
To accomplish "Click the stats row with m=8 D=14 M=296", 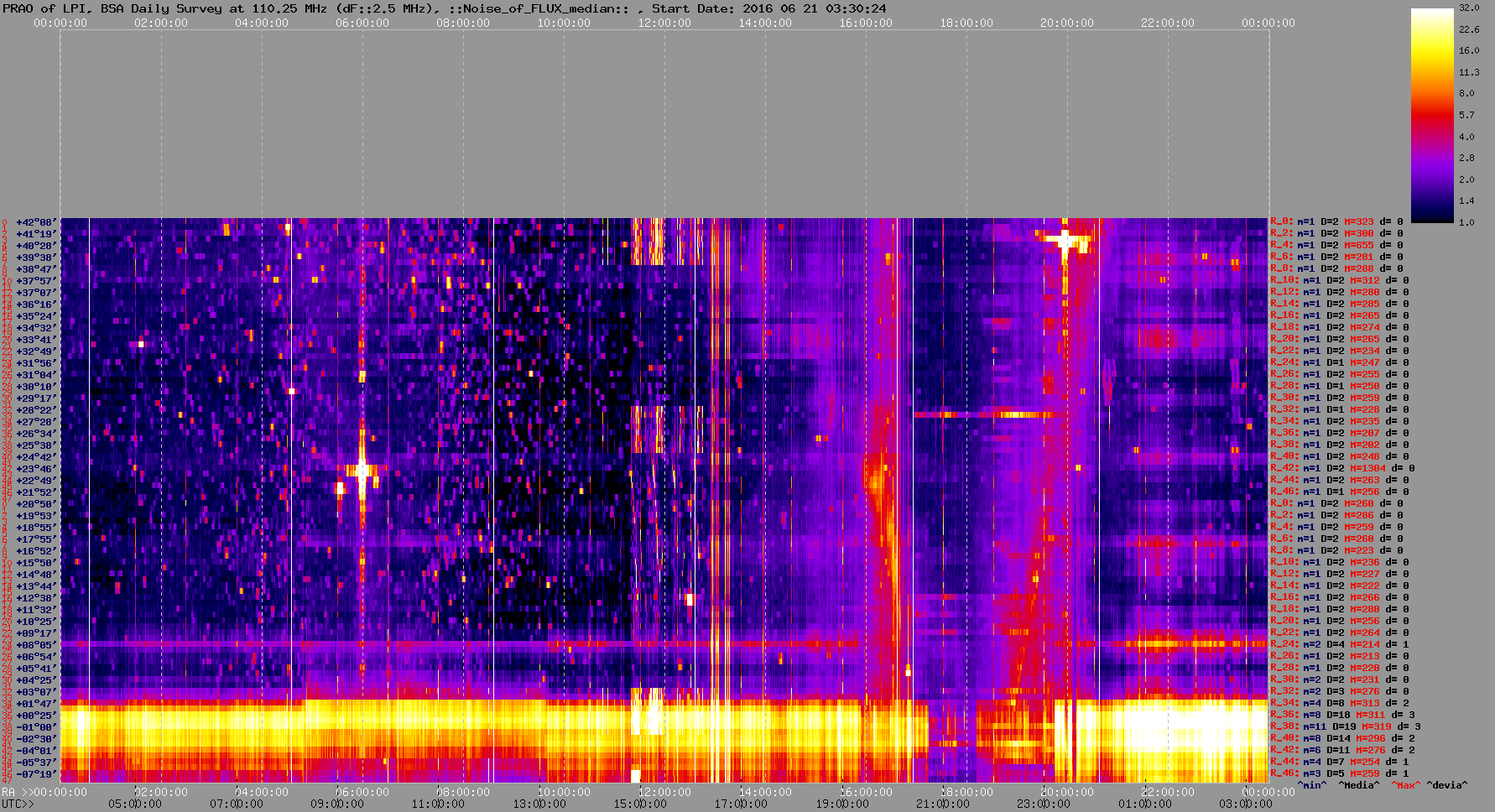I will point(1342,739).
